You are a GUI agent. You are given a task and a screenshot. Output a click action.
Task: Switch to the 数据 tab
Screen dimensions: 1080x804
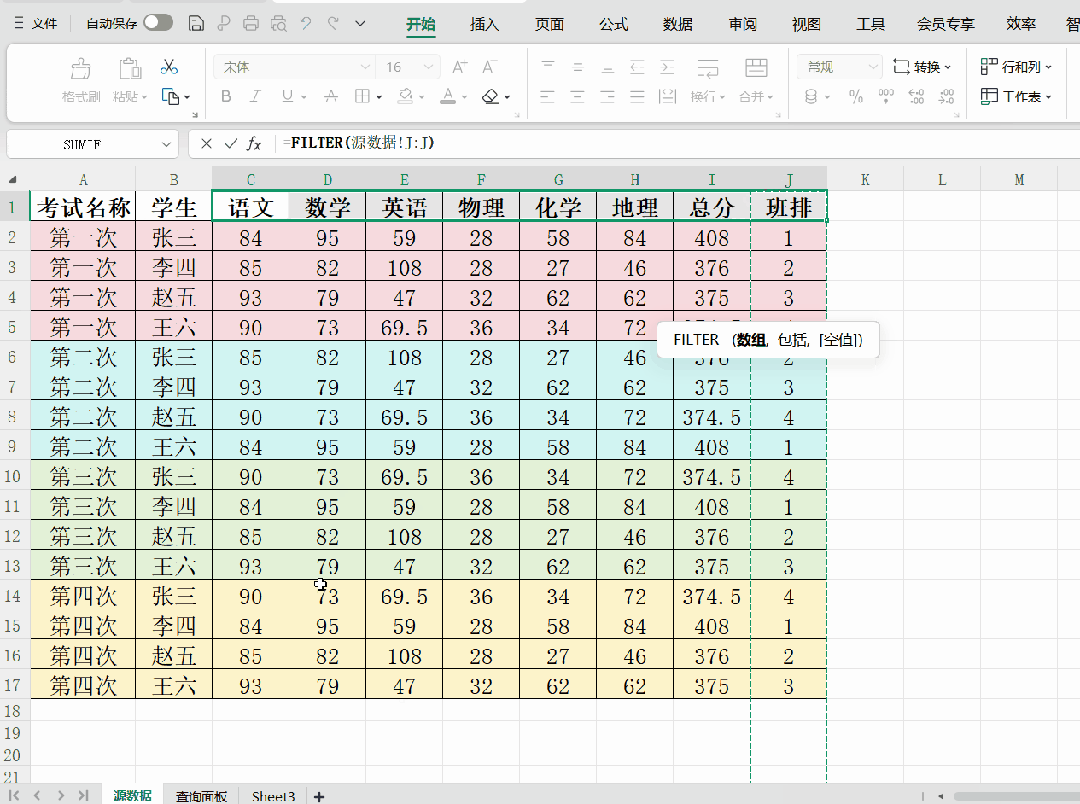pos(678,24)
